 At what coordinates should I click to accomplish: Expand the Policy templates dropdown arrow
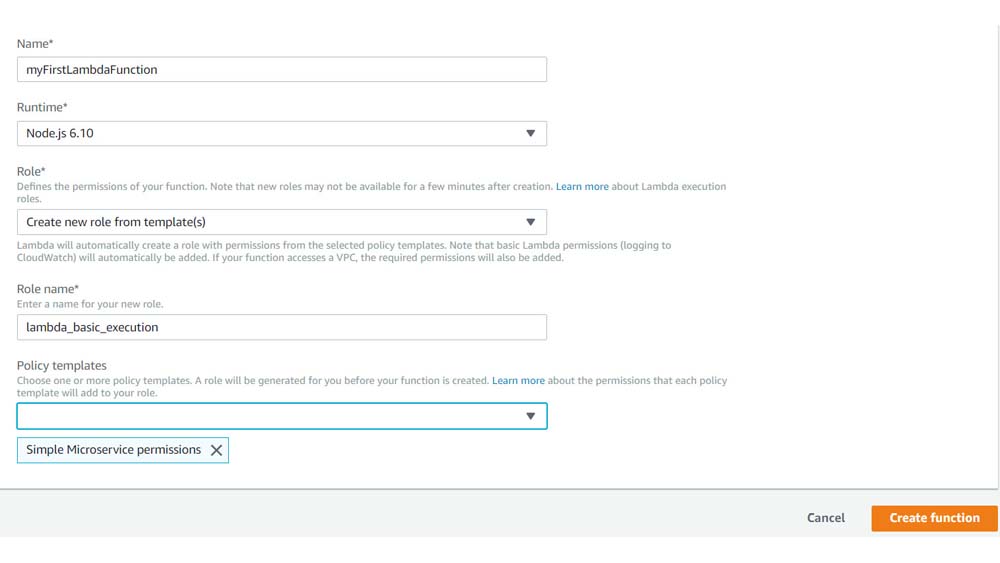click(x=531, y=416)
